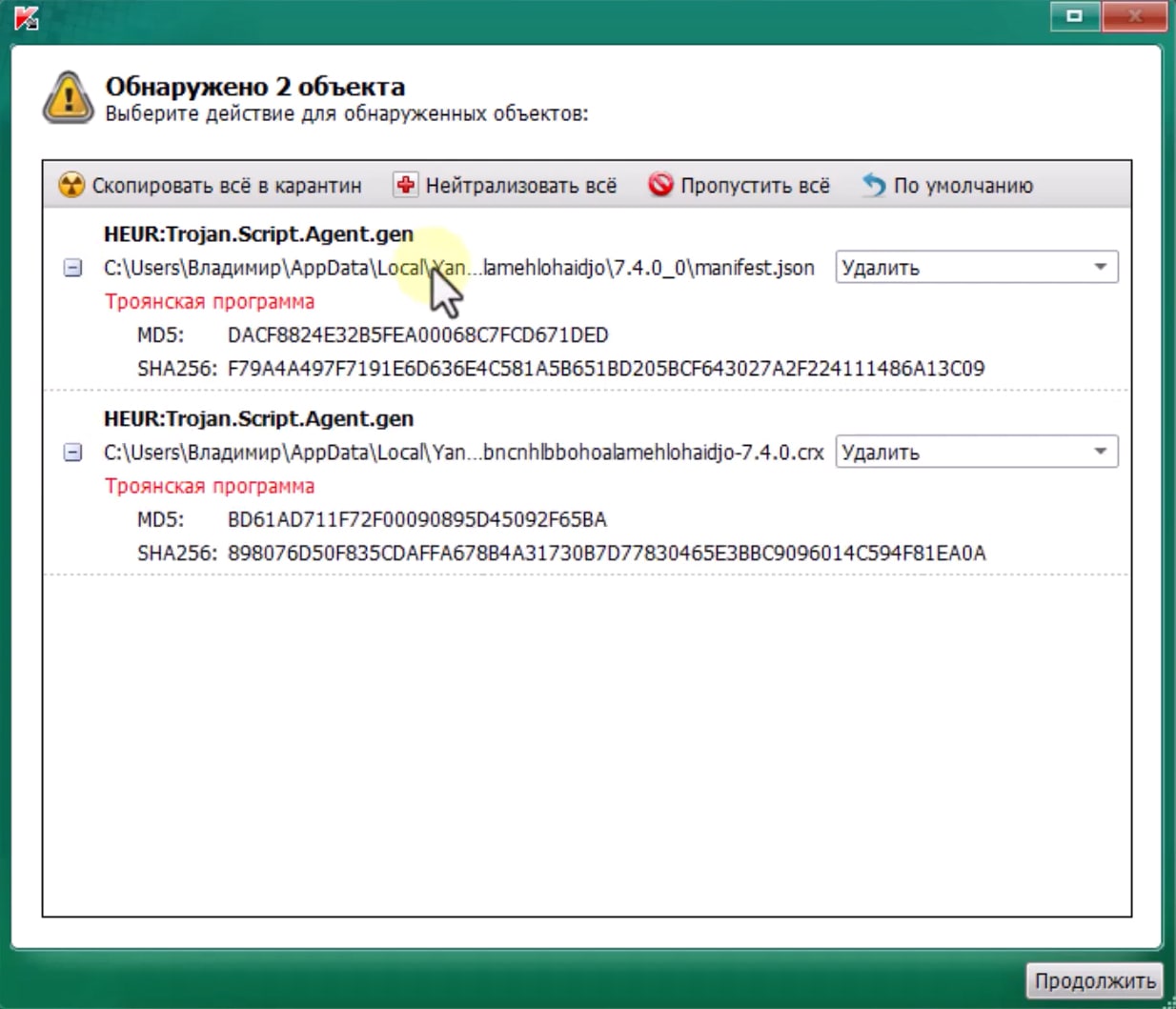
Task: Click the red cross neutralize icon
Action: click(x=404, y=185)
